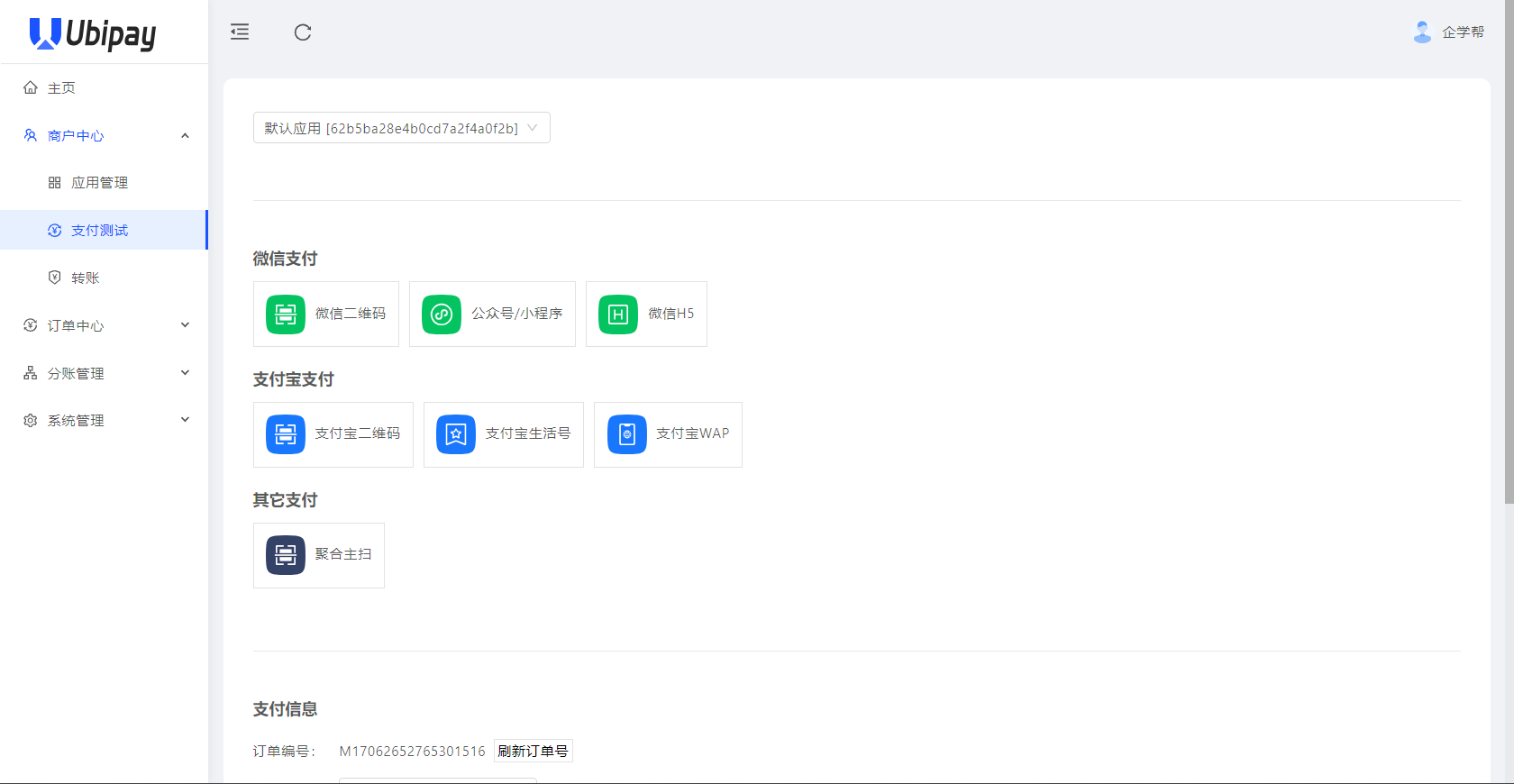The image size is (1514, 784).
Task: Click the dark 聚合主扫 scan icon
Action: tap(286, 555)
